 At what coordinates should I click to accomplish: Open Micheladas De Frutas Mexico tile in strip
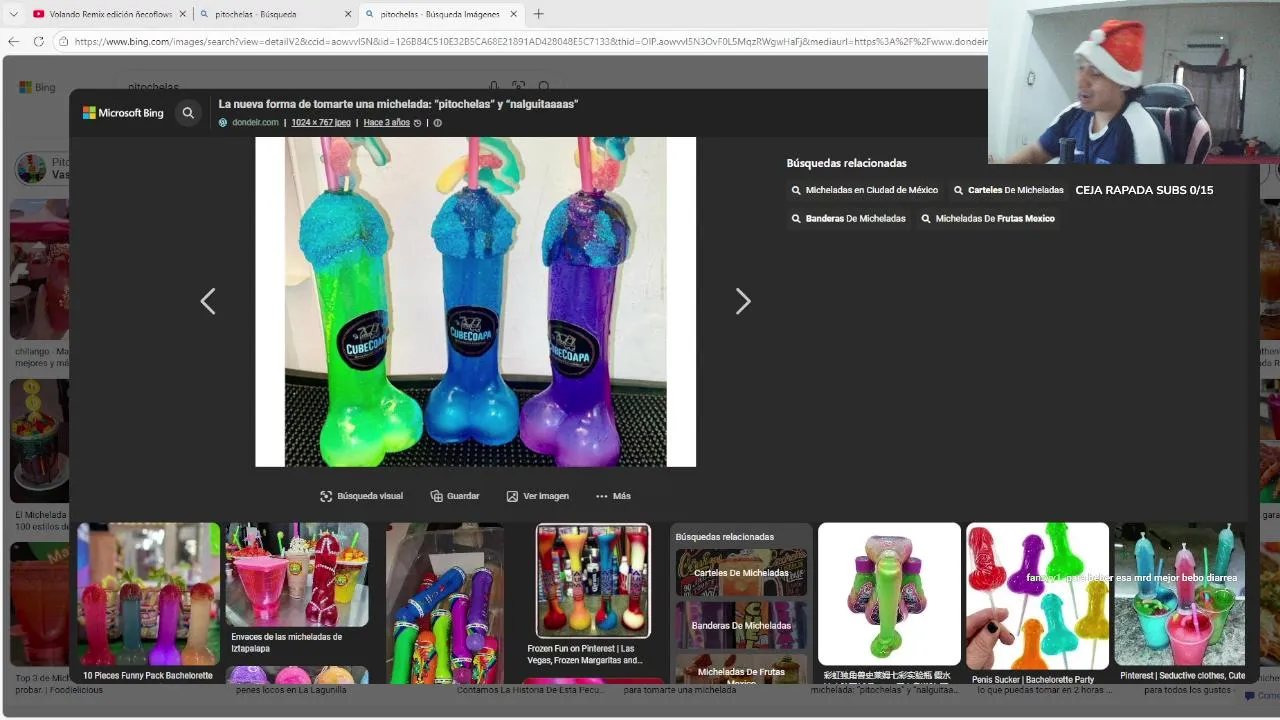(741, 669)
